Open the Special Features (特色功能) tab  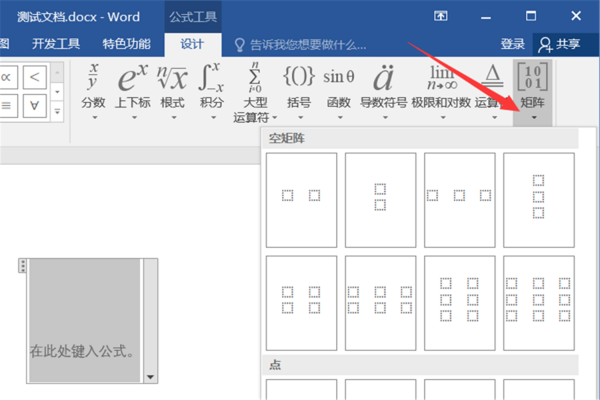pyautogui.click(x=126, y=44)
